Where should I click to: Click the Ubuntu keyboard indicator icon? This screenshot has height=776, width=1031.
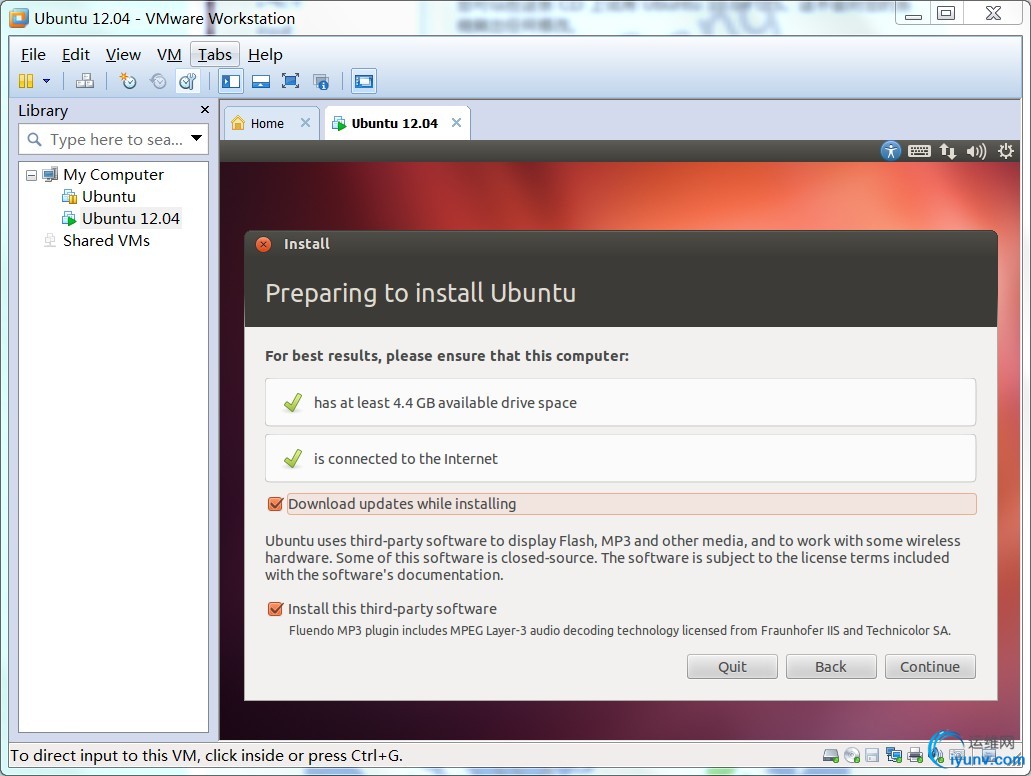[x=919, y=151]
